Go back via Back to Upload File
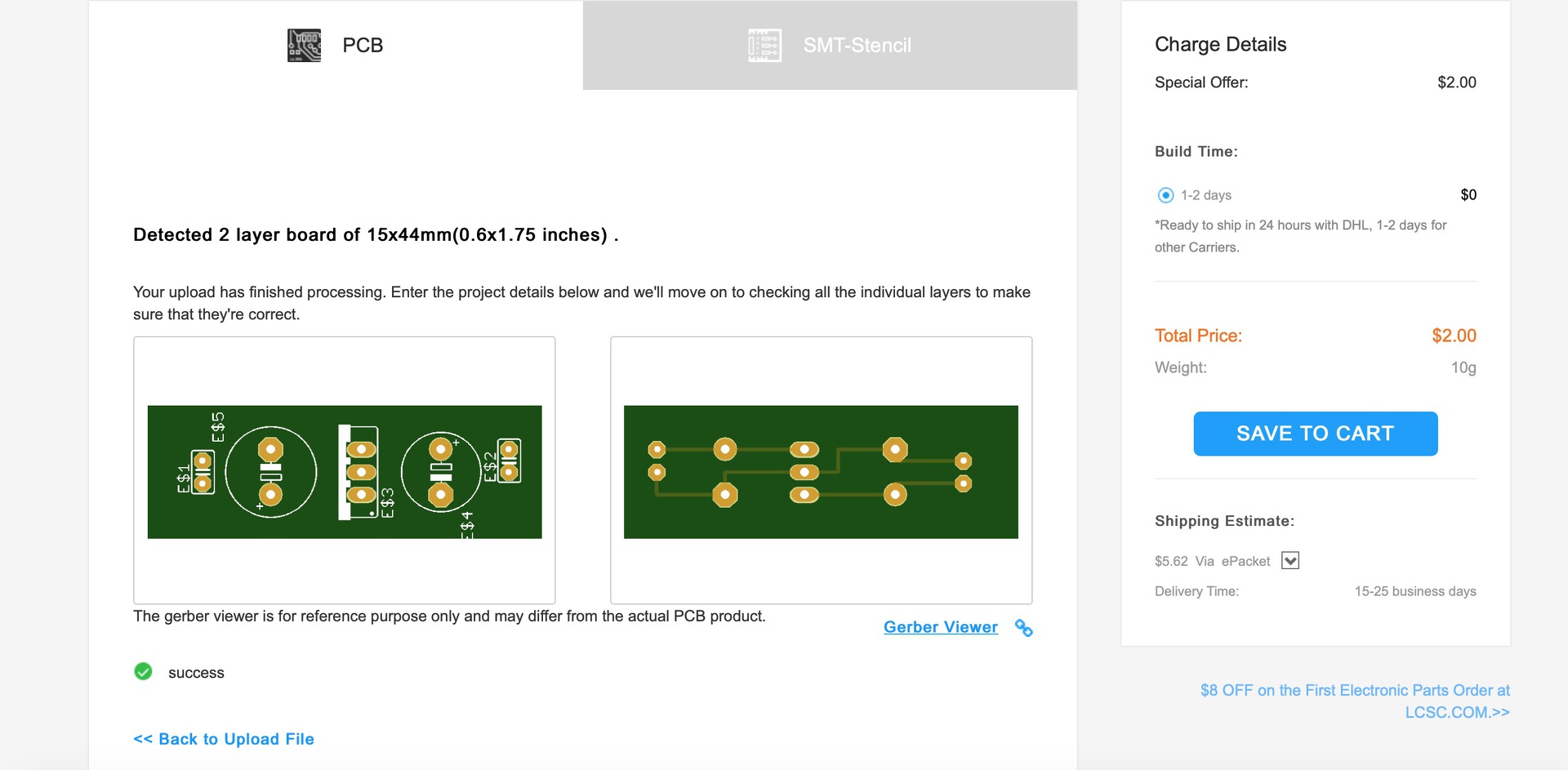 point(224,739)
